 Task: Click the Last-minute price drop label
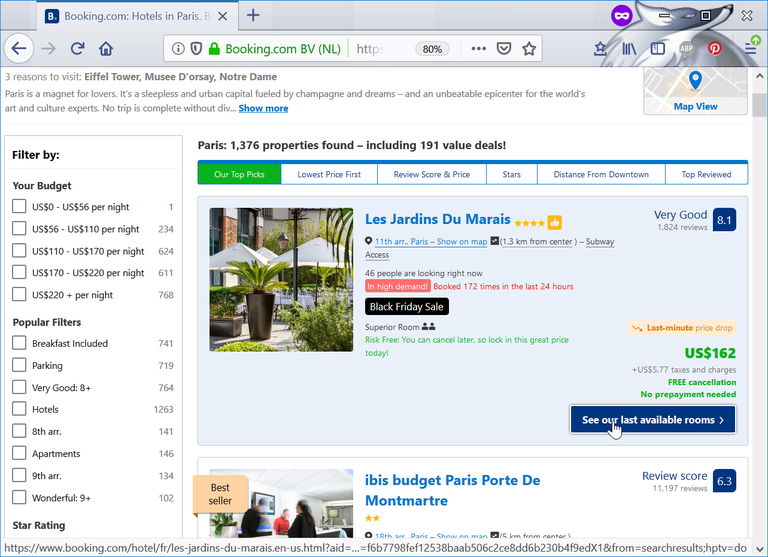click(x=682, y=328)
